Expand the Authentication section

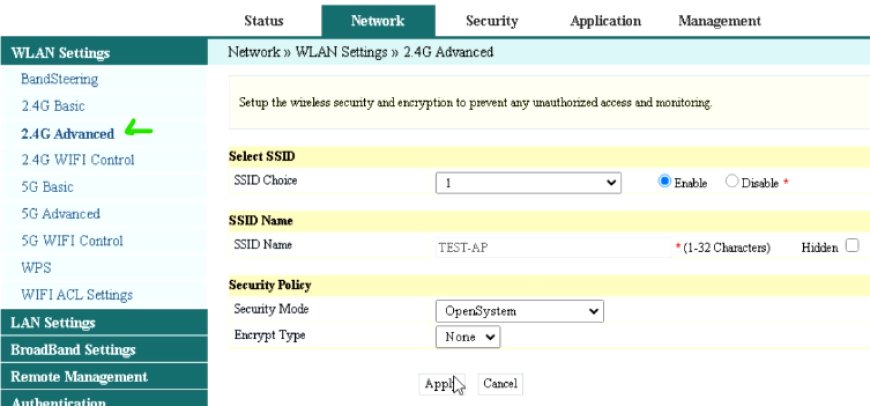(x=104, y=399)
